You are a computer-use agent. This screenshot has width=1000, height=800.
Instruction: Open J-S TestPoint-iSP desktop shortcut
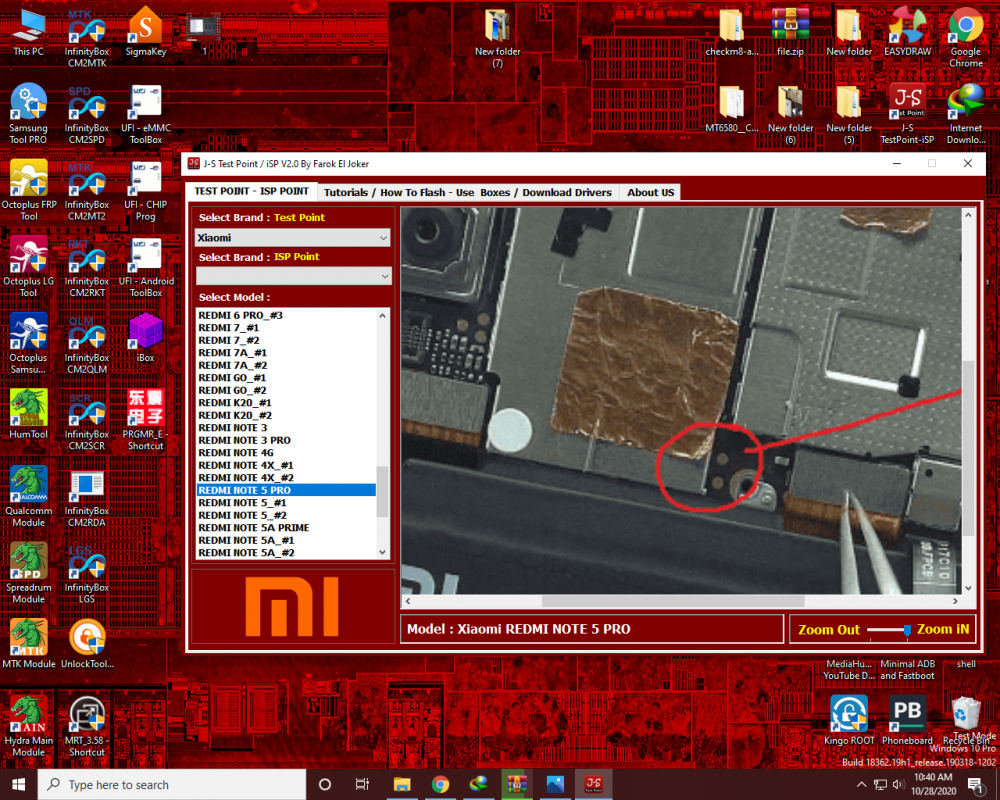coord(907,115)
